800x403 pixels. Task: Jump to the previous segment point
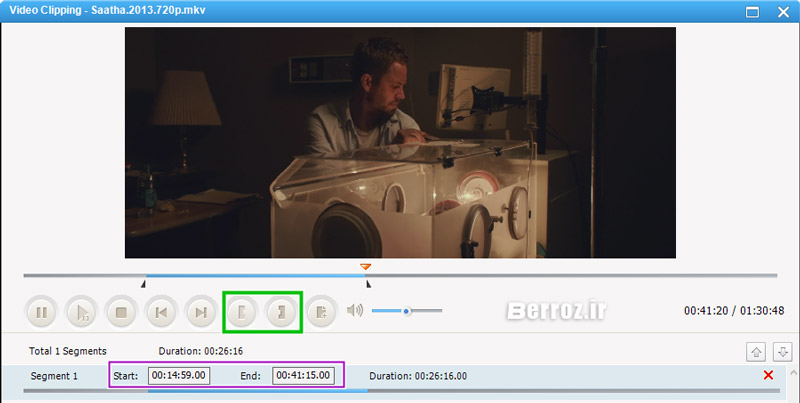pyautogui.click(x=161, y=312)
